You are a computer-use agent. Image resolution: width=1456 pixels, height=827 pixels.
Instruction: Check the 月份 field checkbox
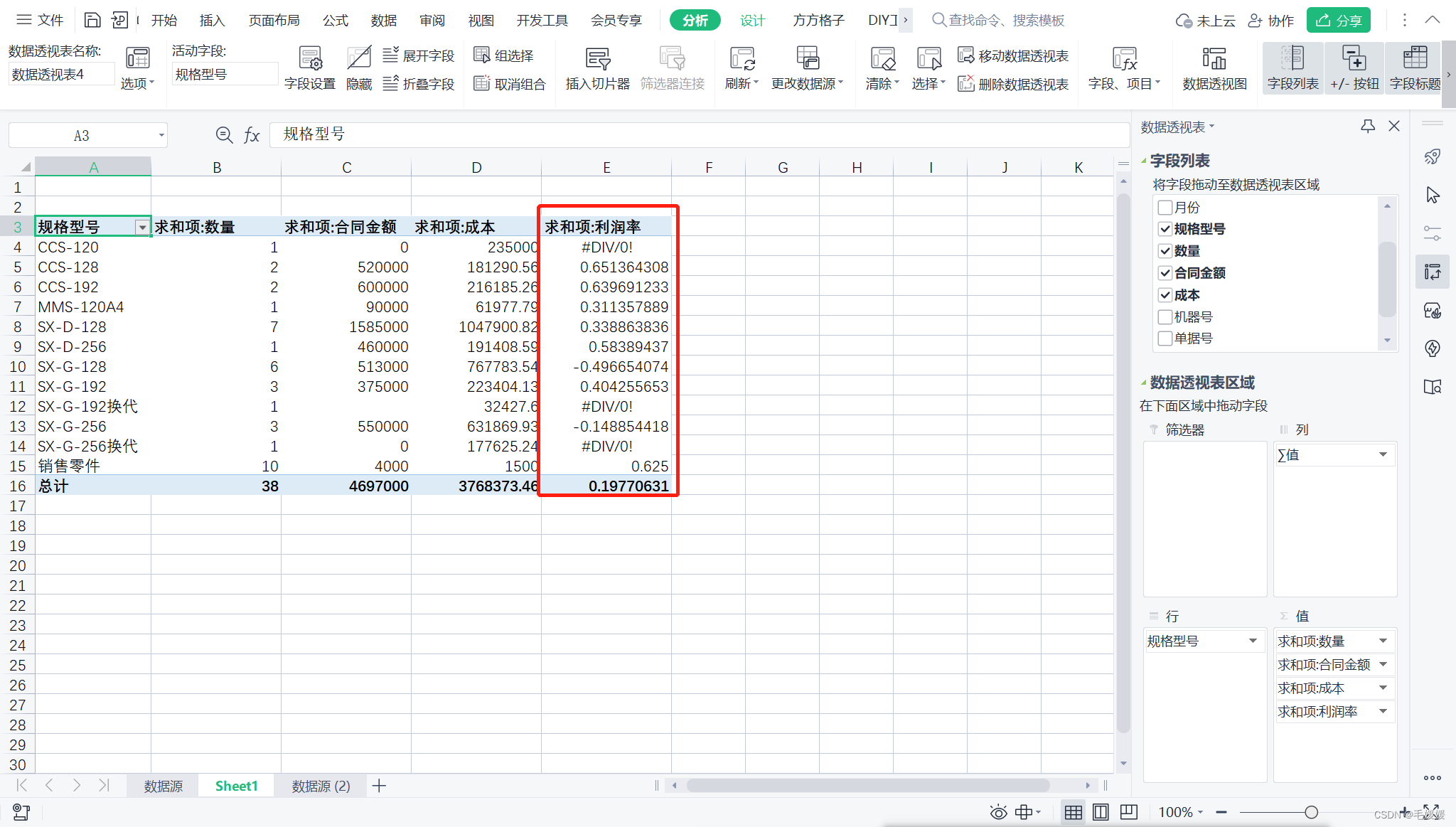point(1165,207)
